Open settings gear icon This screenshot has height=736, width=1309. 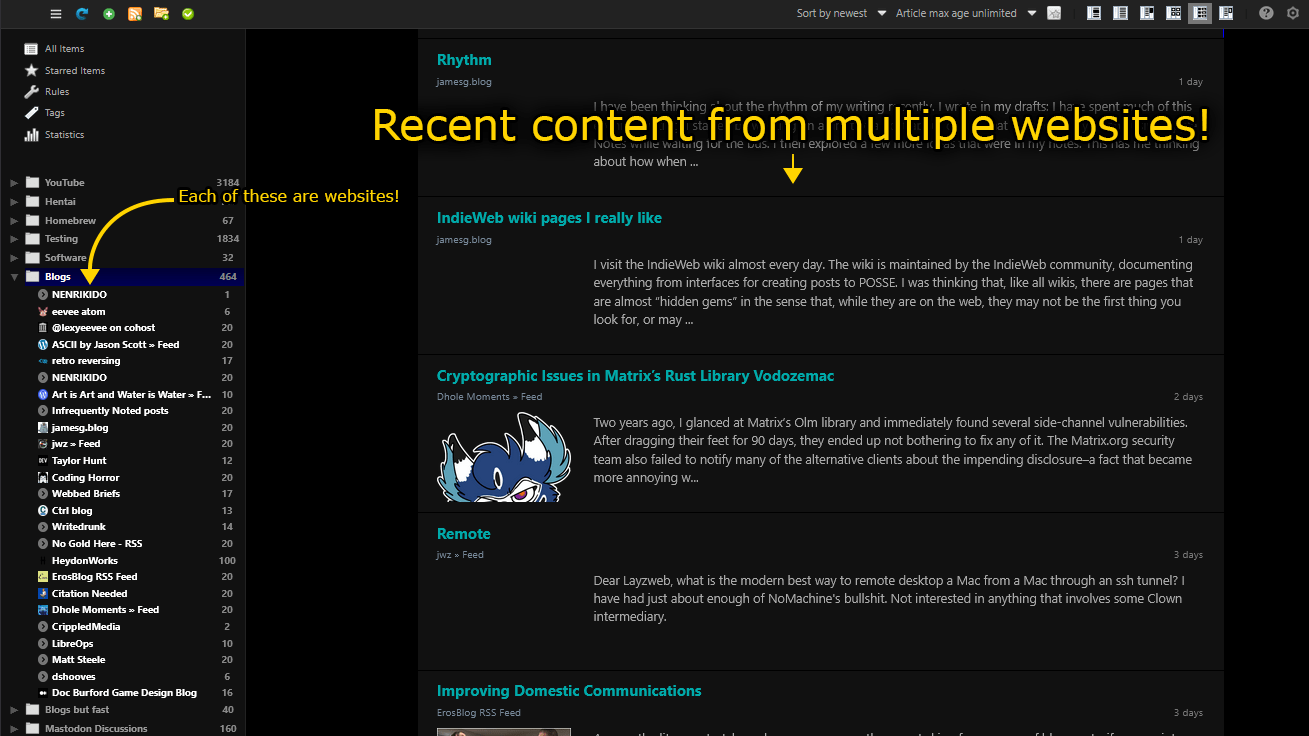tap(1292, 13)
